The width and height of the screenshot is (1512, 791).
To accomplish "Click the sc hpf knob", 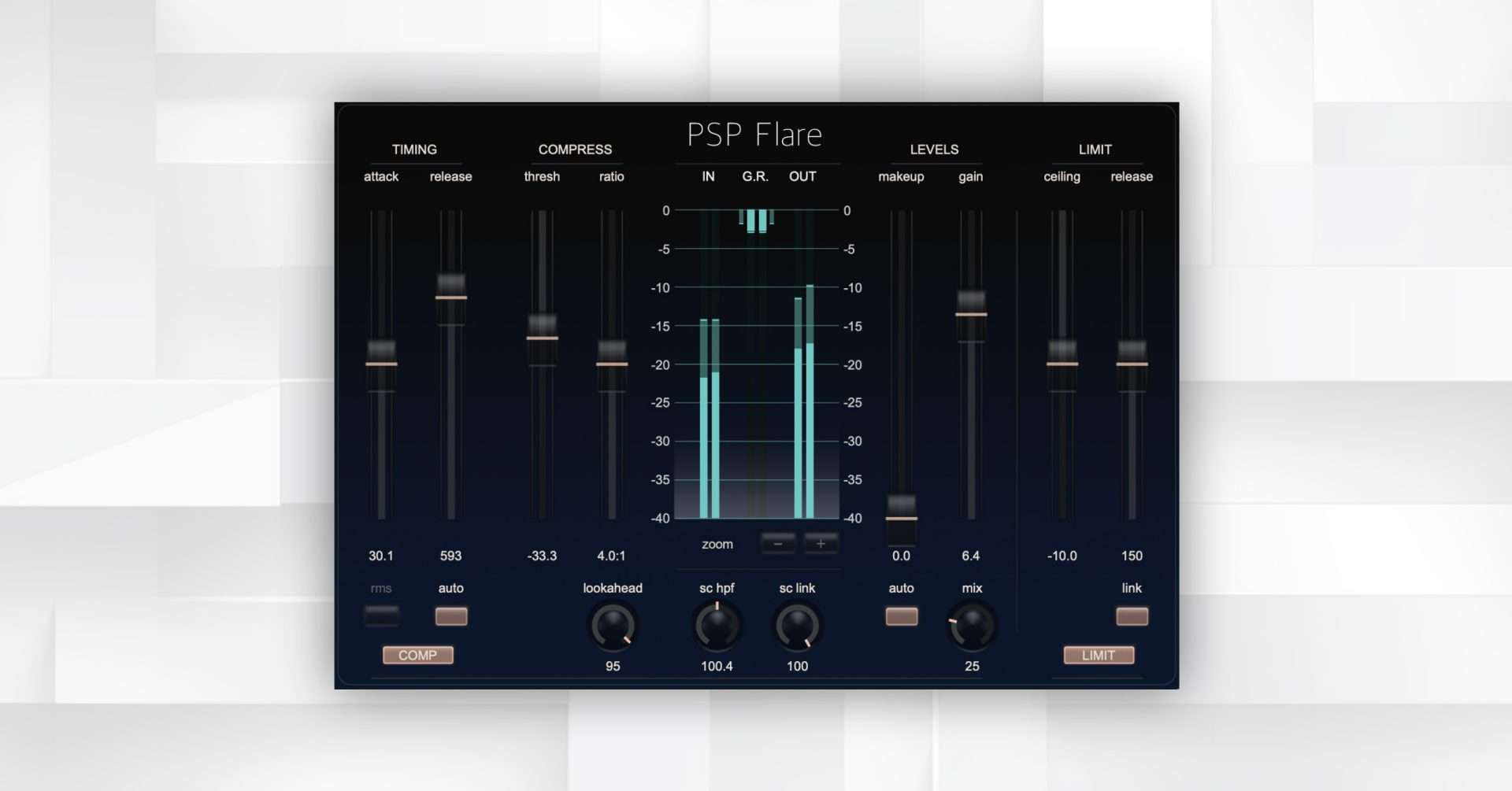I will (x=717, y=627).
